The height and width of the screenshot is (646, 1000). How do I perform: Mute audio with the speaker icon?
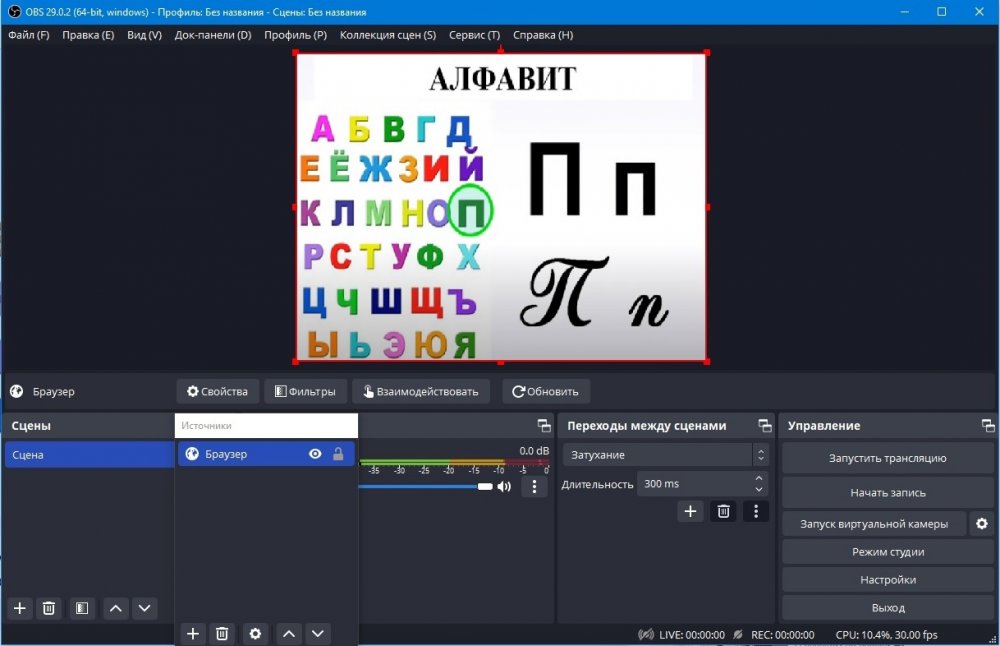pyautogui.click(x=504, y=487)
